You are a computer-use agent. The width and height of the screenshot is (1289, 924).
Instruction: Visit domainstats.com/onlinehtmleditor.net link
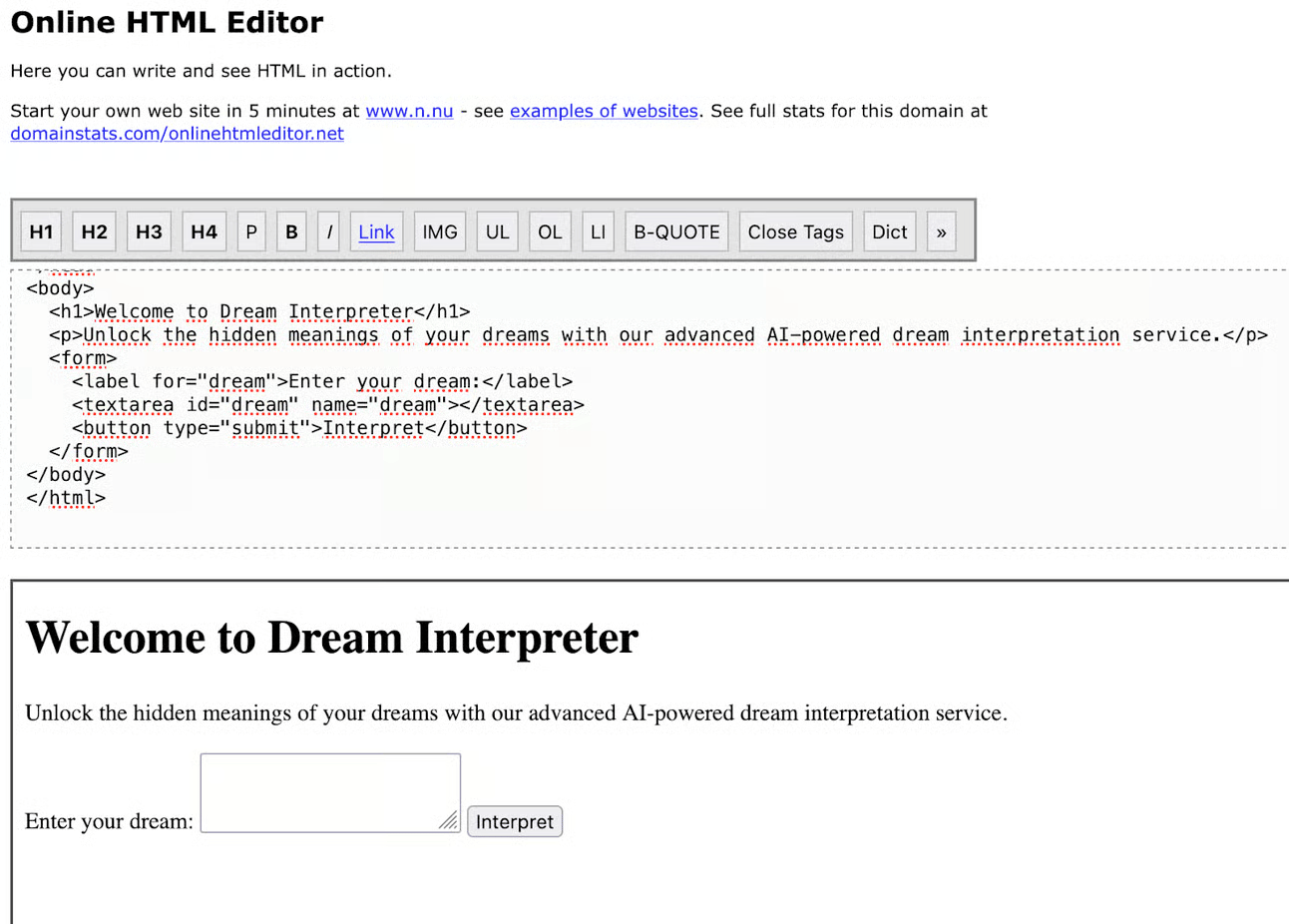click(177, 134)
